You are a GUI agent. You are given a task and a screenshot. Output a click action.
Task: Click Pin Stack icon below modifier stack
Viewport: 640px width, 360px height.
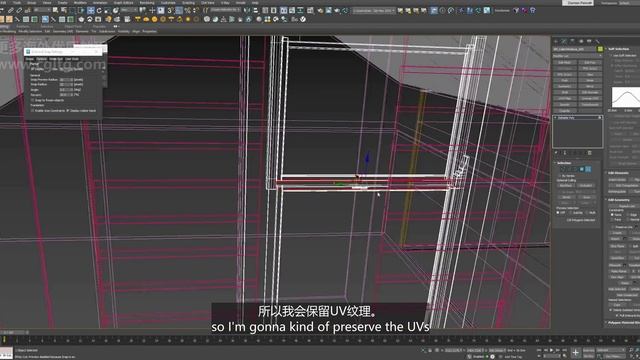[x=556, y=153]
